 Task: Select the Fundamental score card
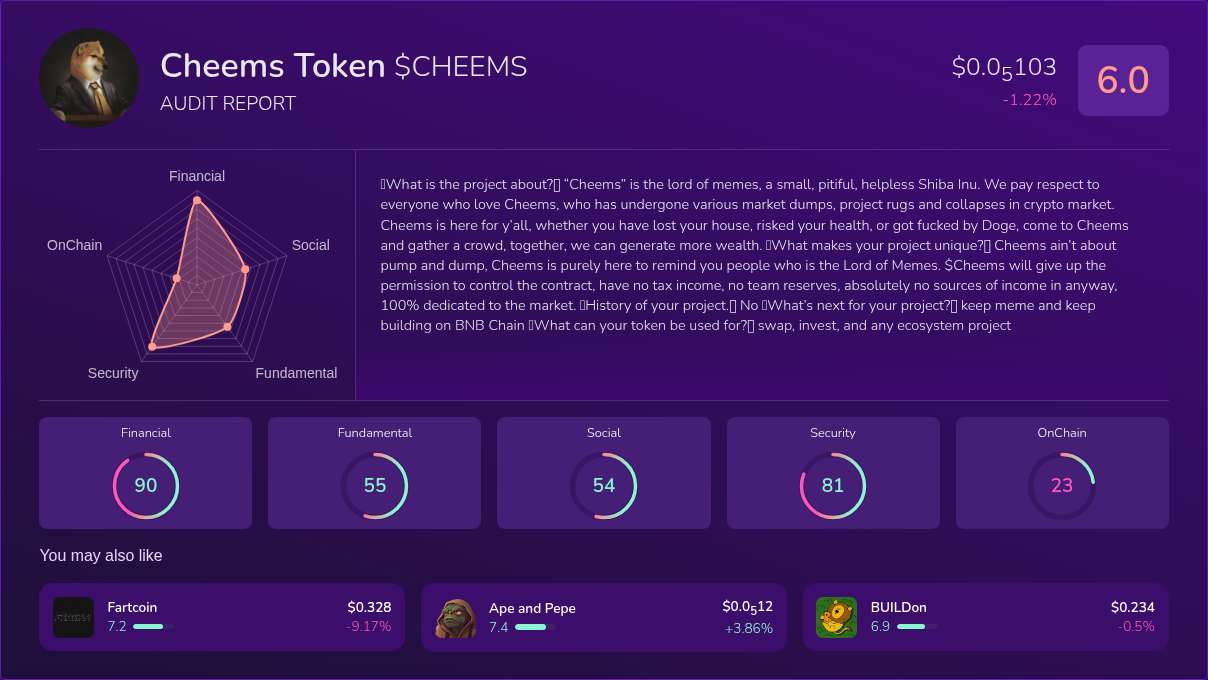tap(374, 472)
